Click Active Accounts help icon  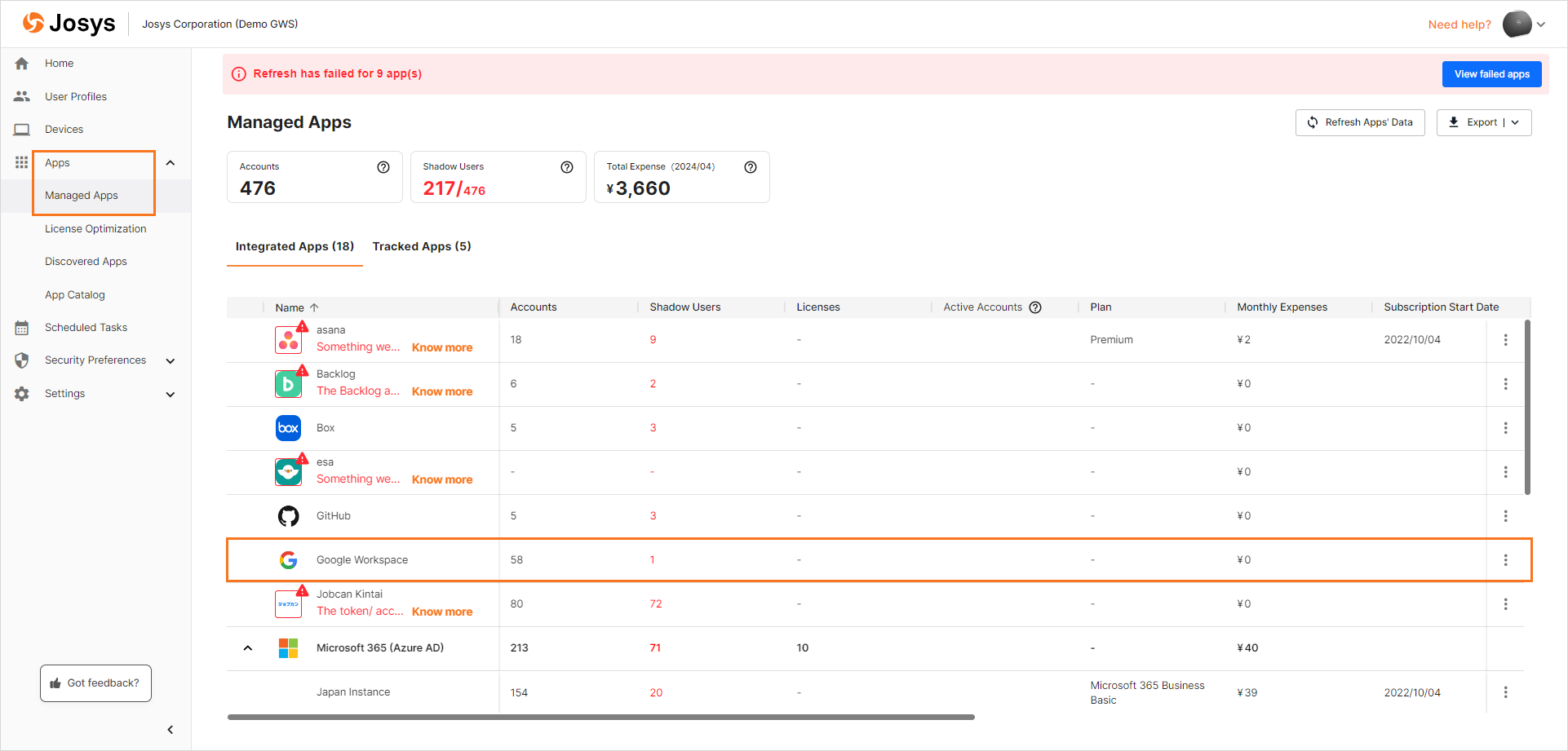[x=1035, y=307]
